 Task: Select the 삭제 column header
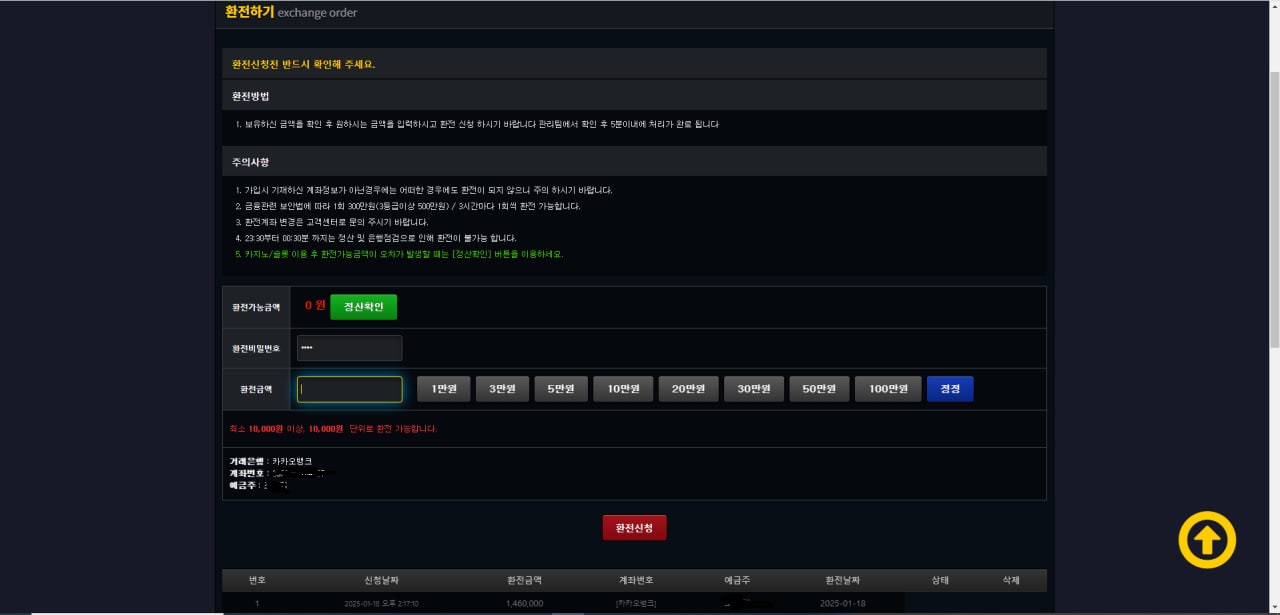1011,580
